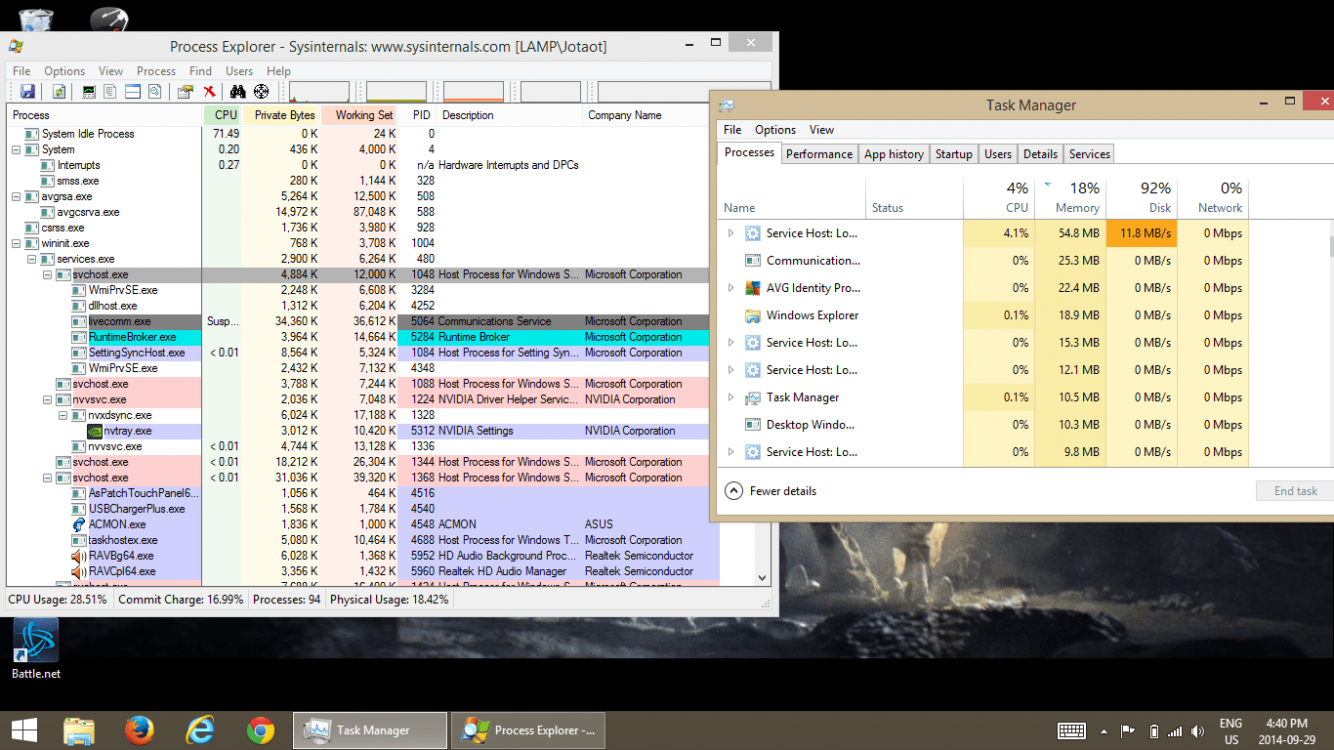Switch to the Startup tab
The image size is (1334, 750).
coord(953,154)
